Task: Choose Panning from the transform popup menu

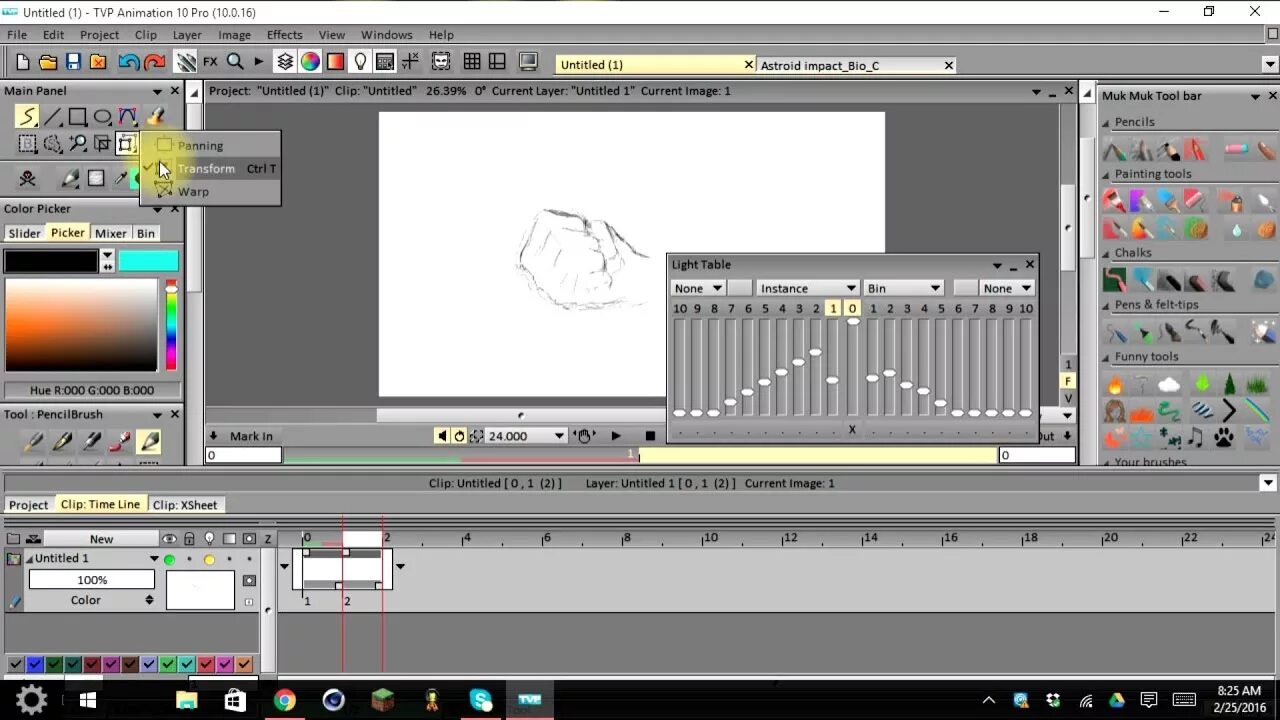Action: 200,145
